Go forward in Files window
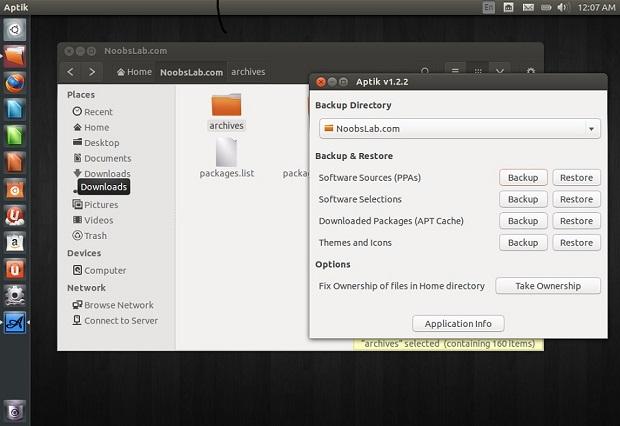This screenshot has height=426, width=620. click(92, 72)
